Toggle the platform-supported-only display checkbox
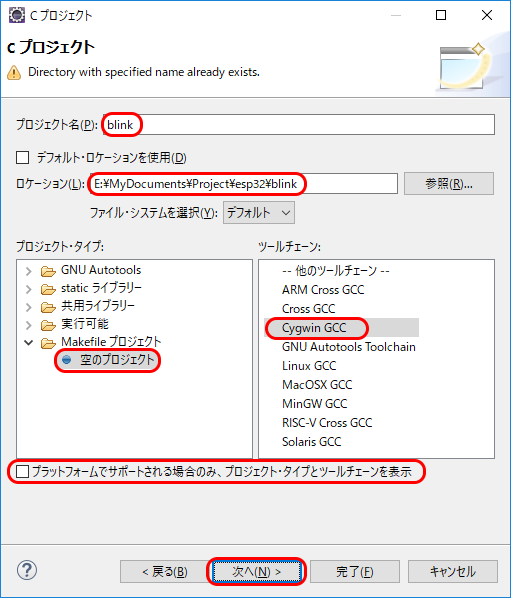Screen dimensions: 511x598 [22, 472]
